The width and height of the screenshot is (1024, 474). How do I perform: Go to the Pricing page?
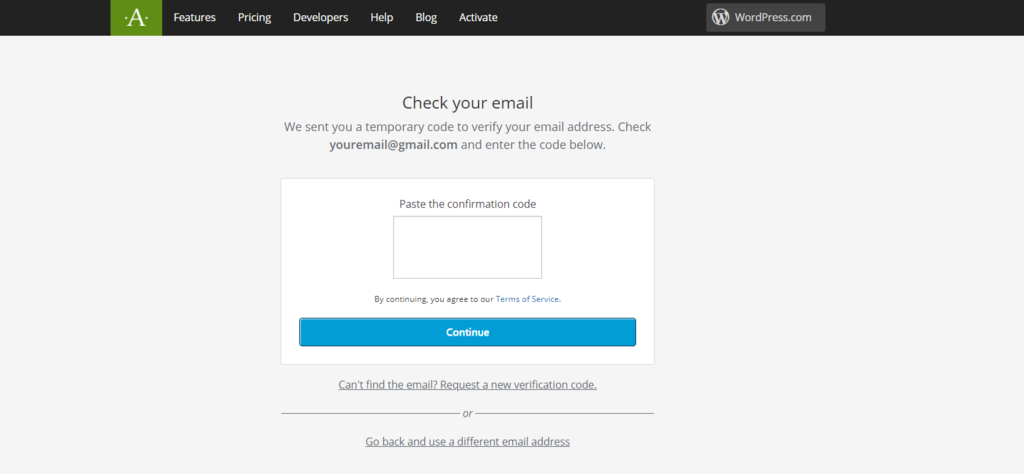coord(255,17)
